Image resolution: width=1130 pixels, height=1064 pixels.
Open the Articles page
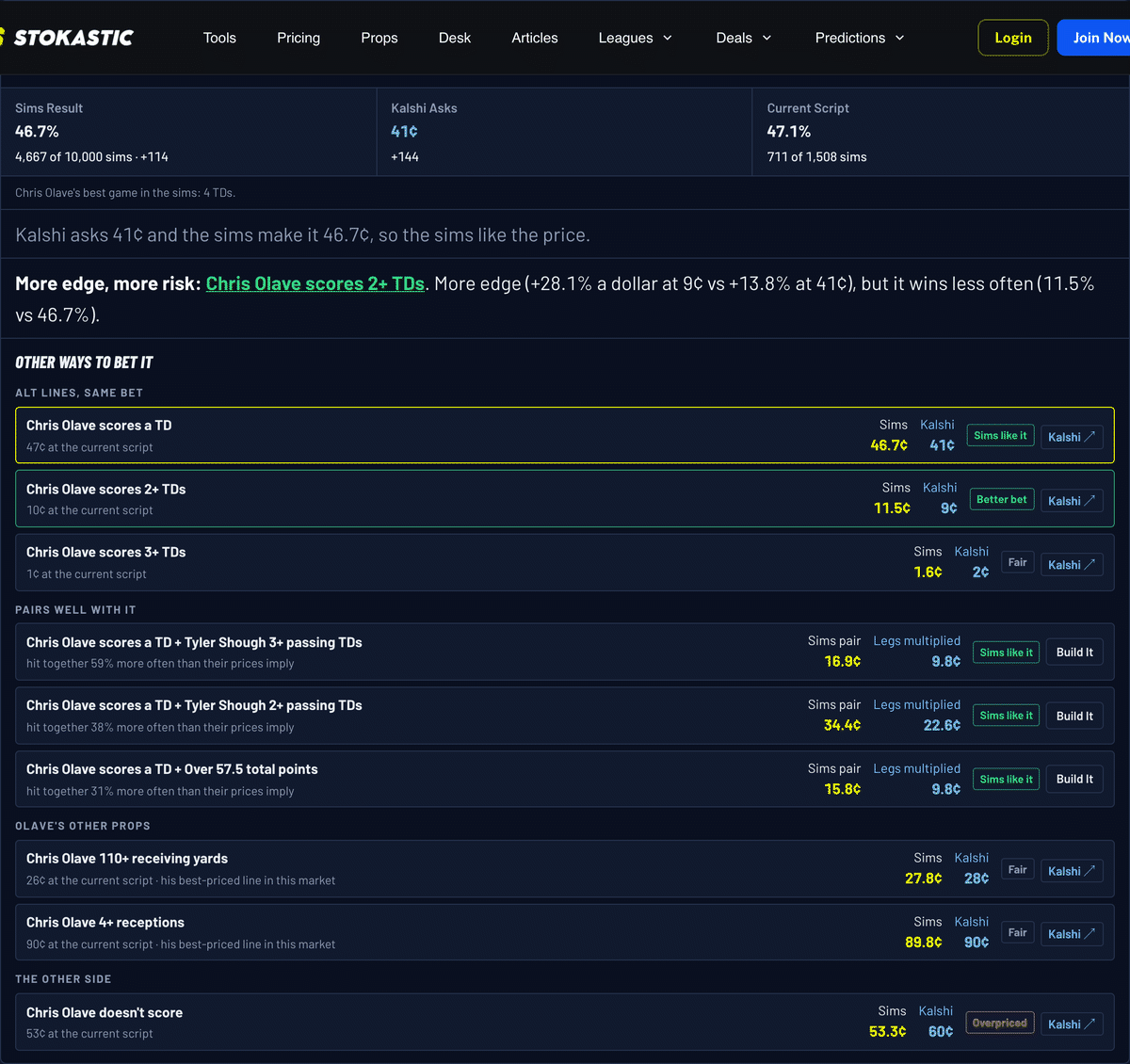tap(535, 38)
